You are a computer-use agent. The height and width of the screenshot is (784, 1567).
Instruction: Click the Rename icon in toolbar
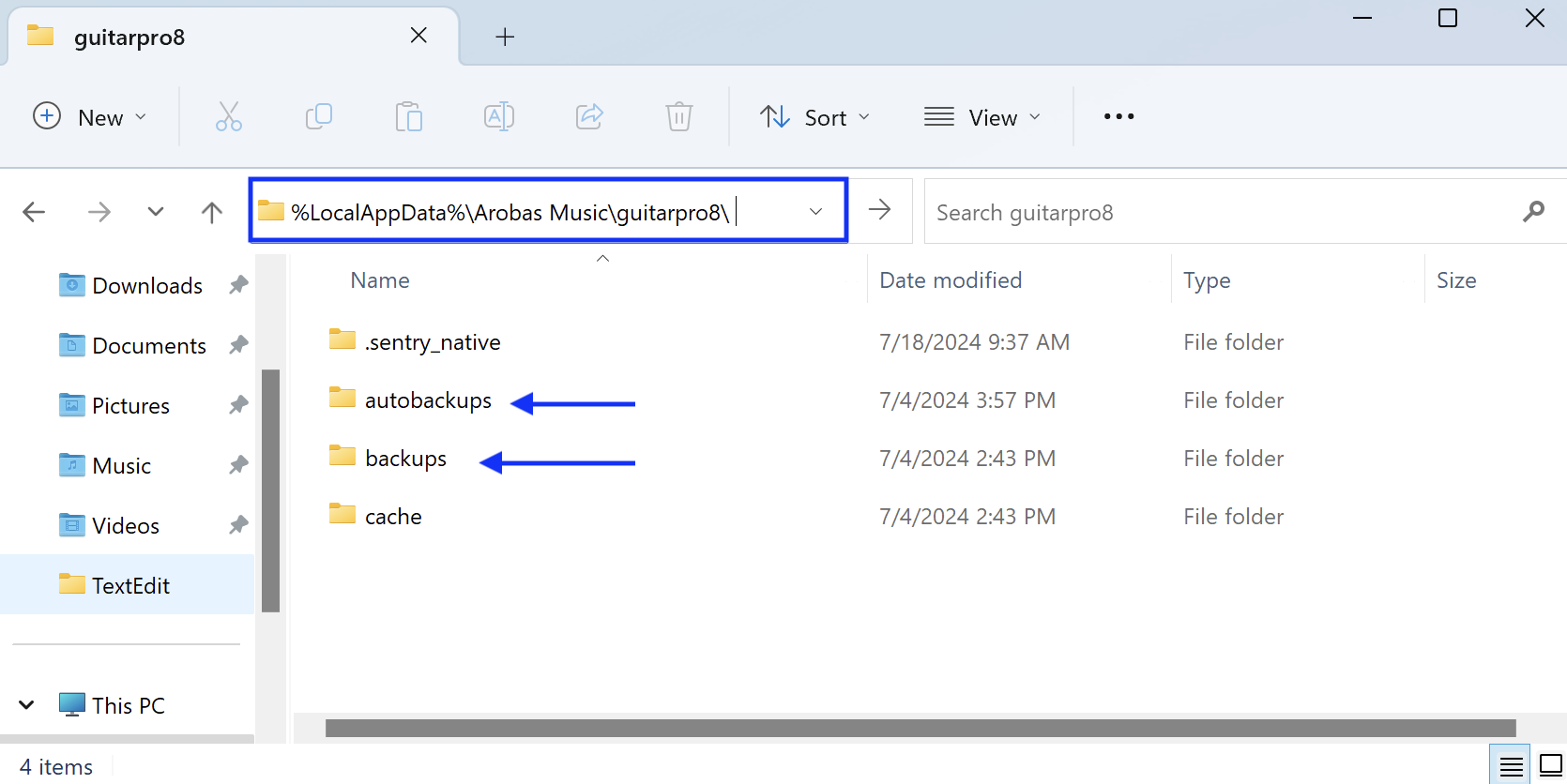(499, 116)
